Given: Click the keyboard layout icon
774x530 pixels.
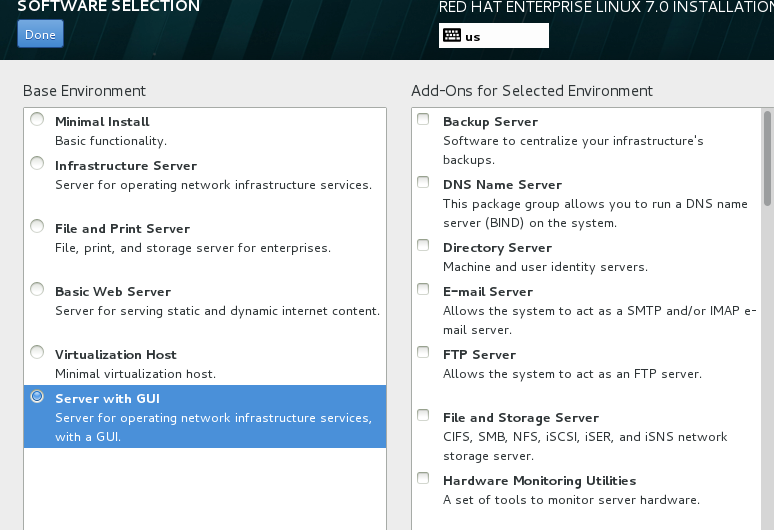Looking at the screenshot, I should [x=452, y=36].
